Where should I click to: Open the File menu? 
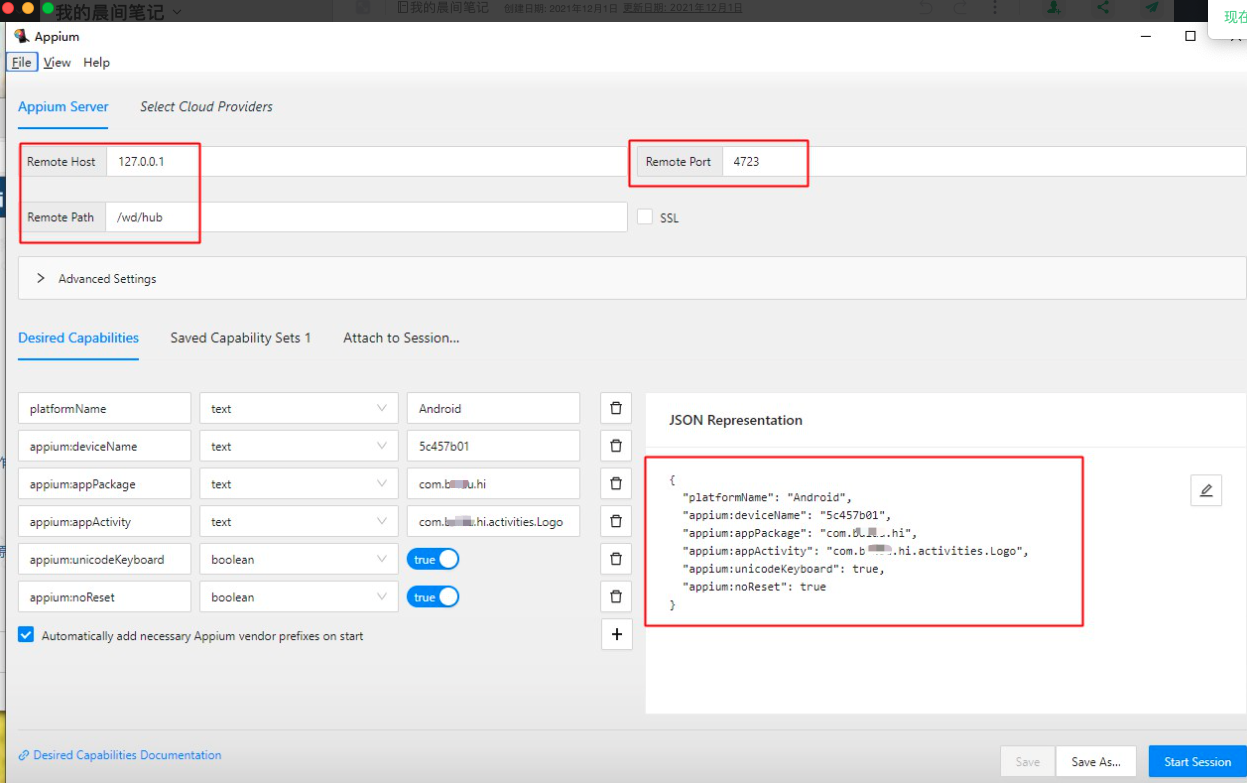(21, 62)
